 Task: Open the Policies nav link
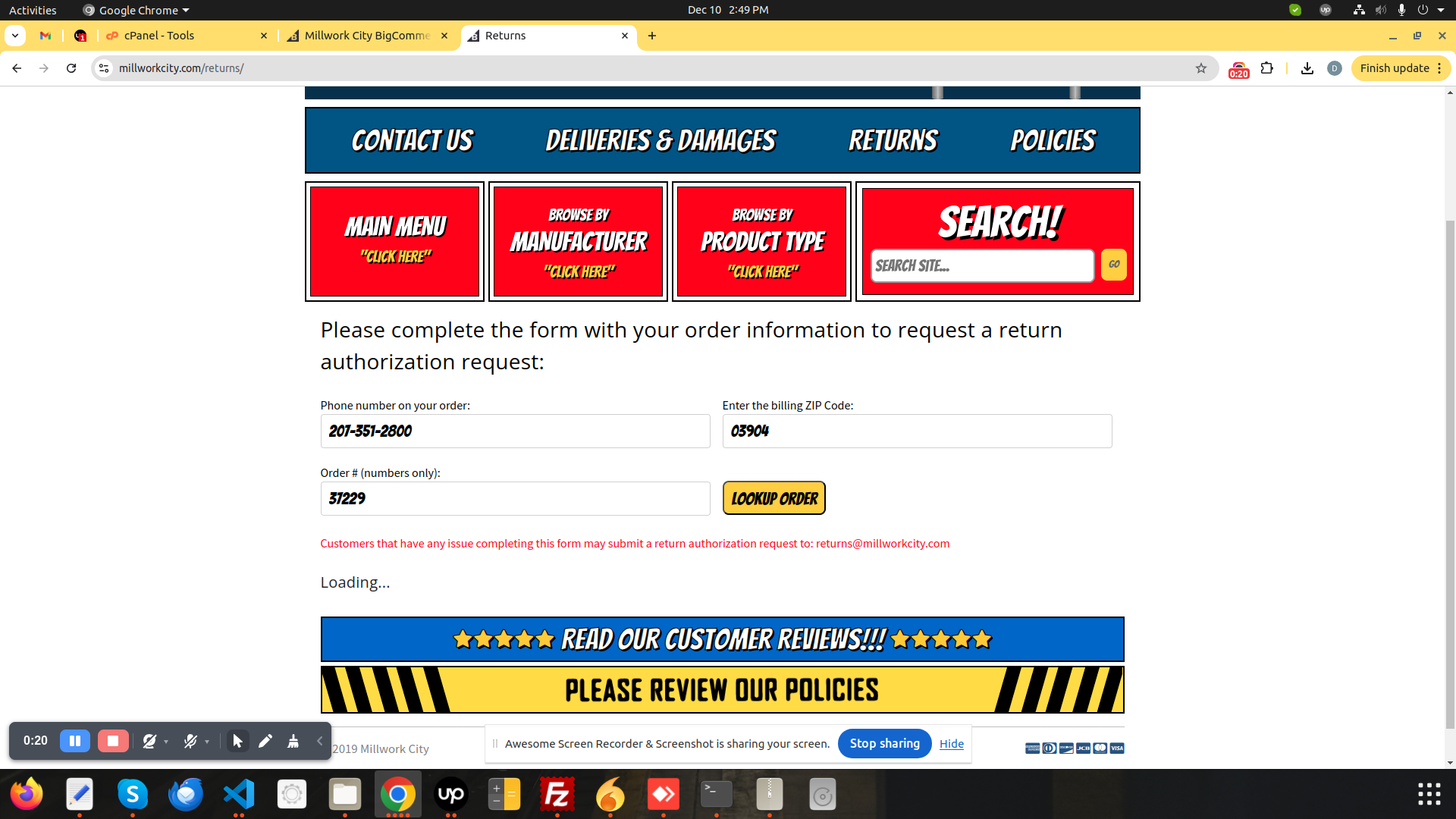pyautogui.click(x=1053, y=140)
